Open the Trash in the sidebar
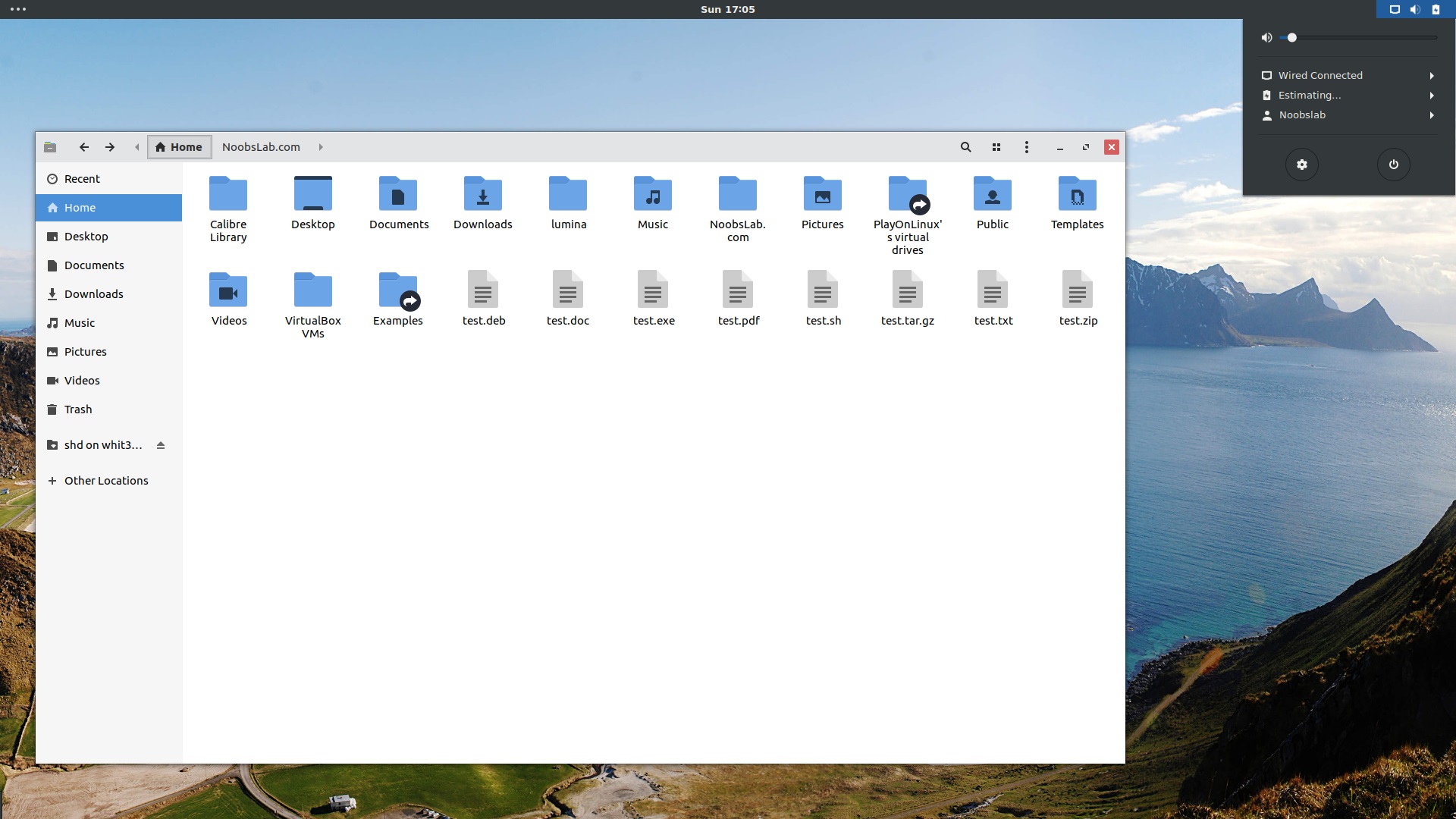This screenshot has width=1456, height=819. (x=78, y=409)
